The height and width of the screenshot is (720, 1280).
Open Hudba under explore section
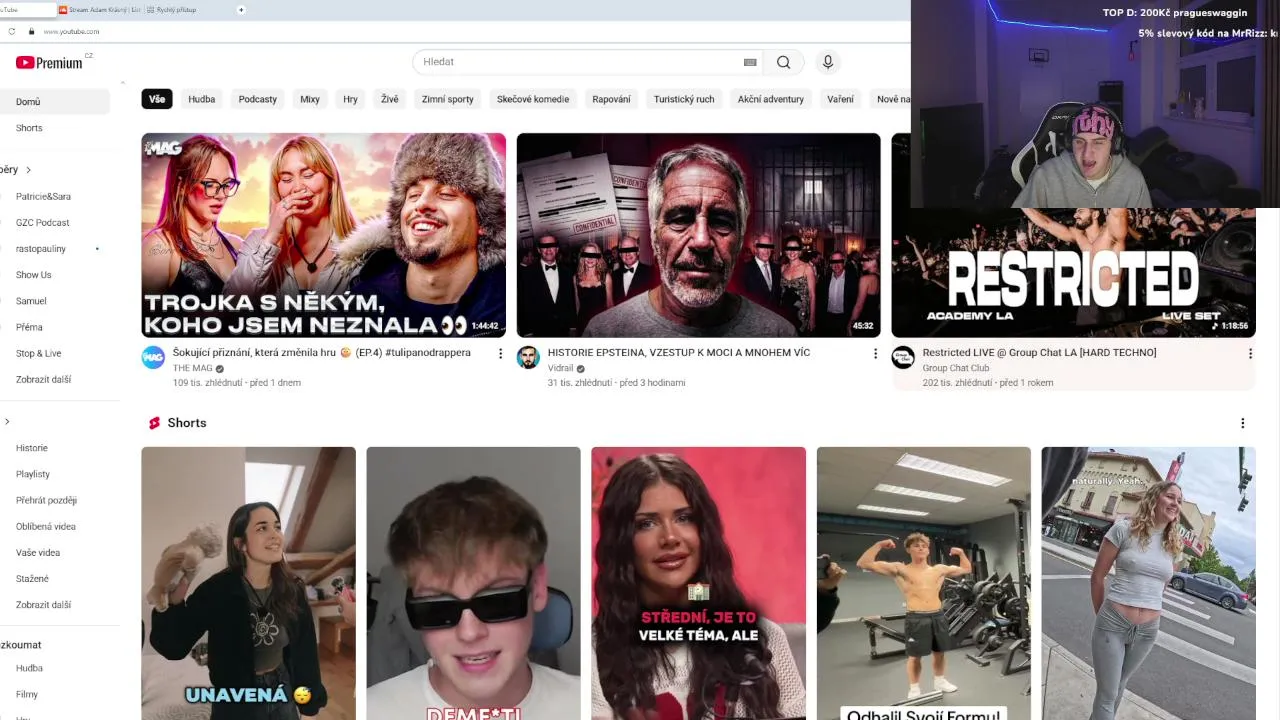[x=29, y=668]
